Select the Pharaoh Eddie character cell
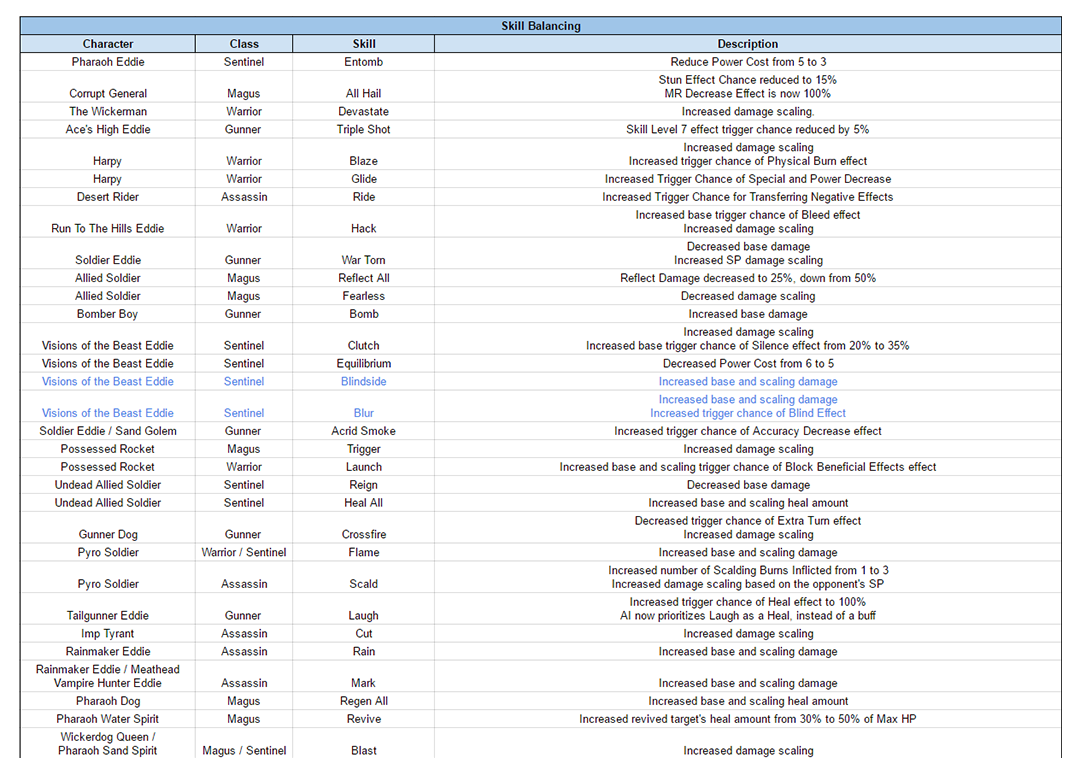 [x=108, y=62]
